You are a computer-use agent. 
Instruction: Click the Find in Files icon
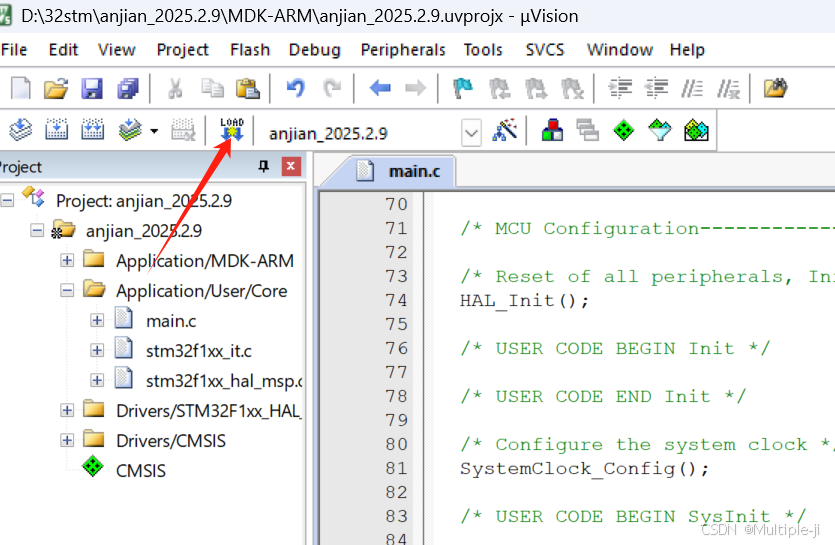tap(775, 88)
